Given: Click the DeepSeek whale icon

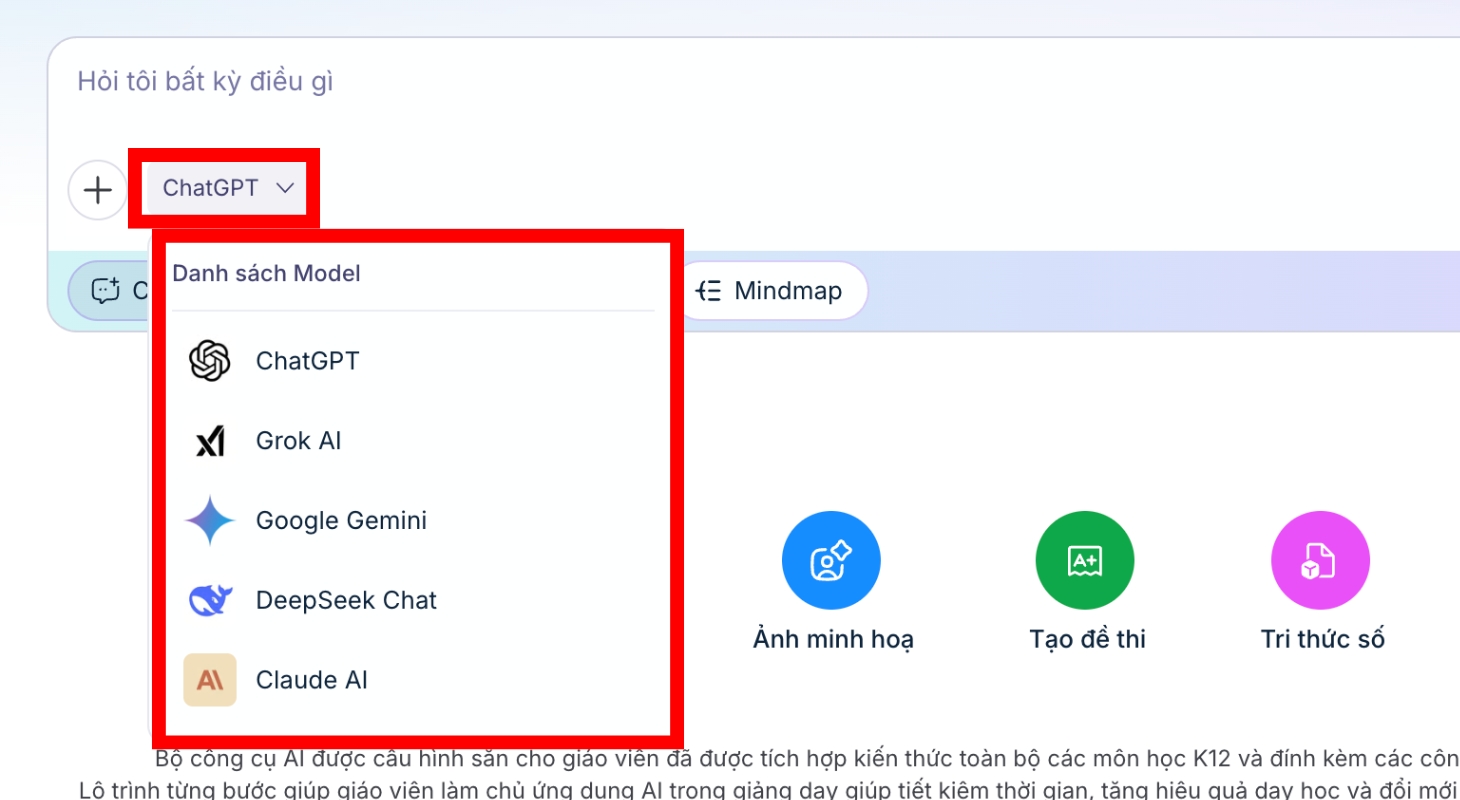Looking at the screenshot, I should coord(208,600).
